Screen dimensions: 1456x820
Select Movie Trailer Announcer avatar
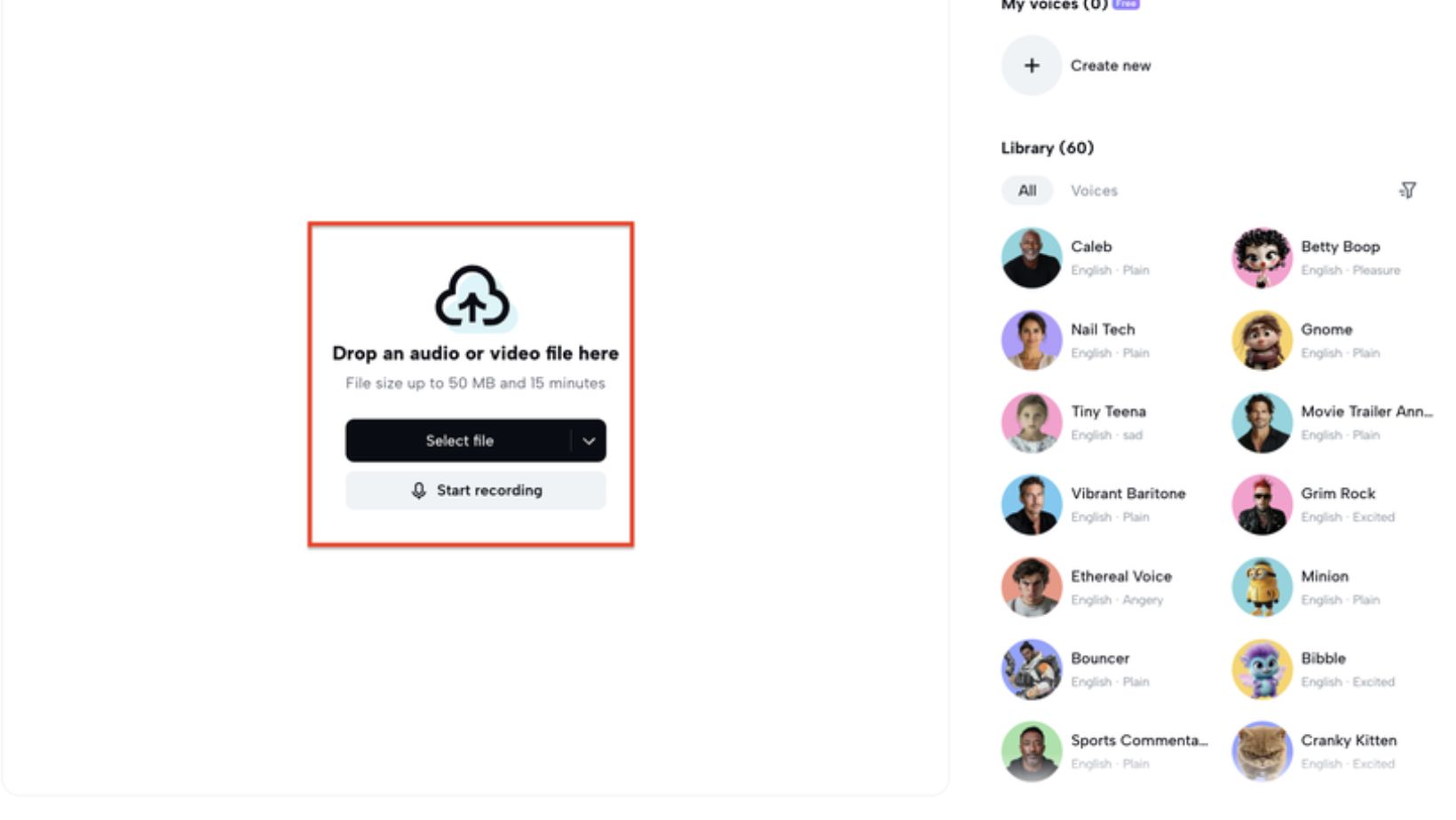point(1262,422)
